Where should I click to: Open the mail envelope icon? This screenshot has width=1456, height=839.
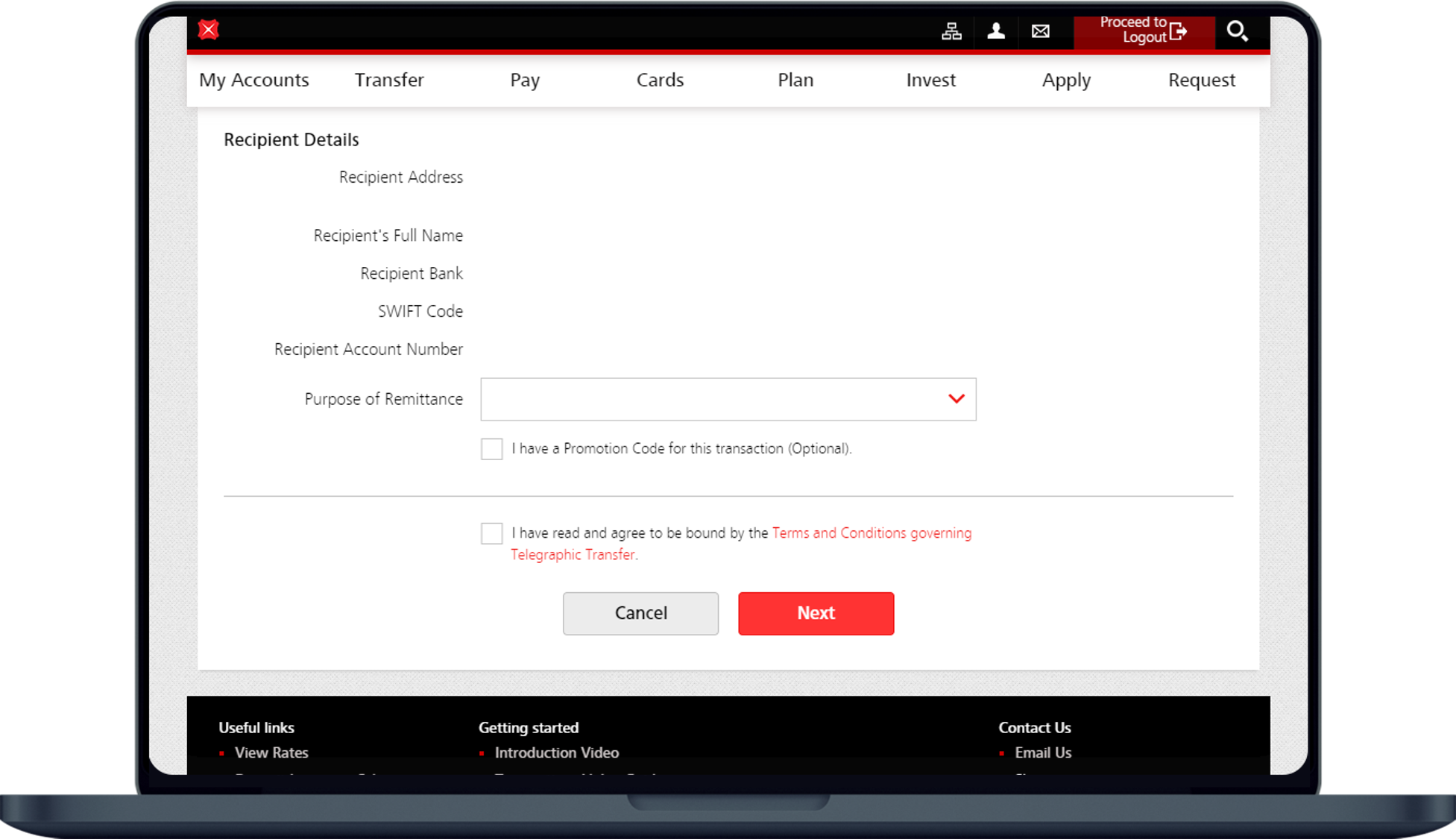(1041, 31)
